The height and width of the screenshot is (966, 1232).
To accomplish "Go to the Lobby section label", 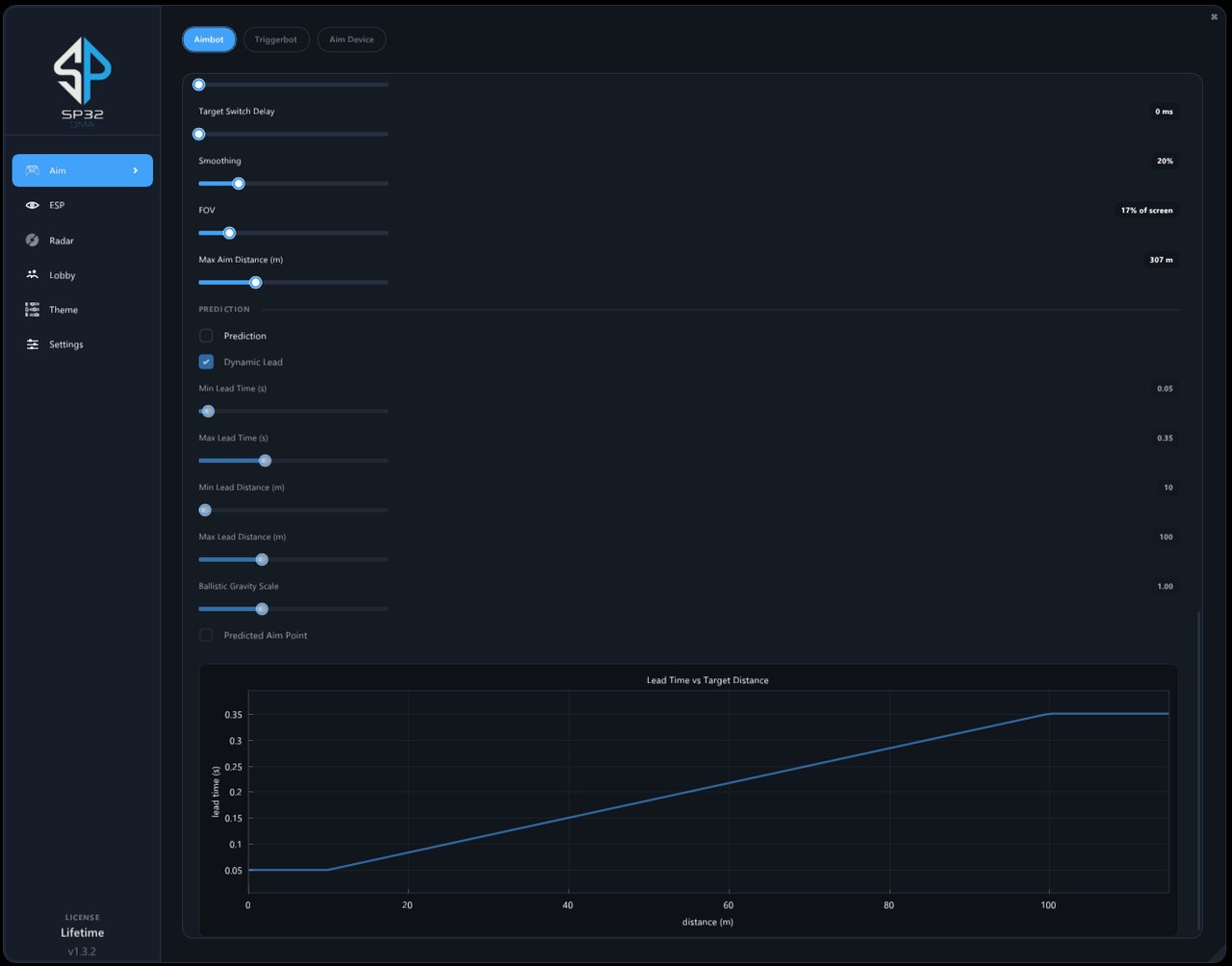I will (63, 275).
